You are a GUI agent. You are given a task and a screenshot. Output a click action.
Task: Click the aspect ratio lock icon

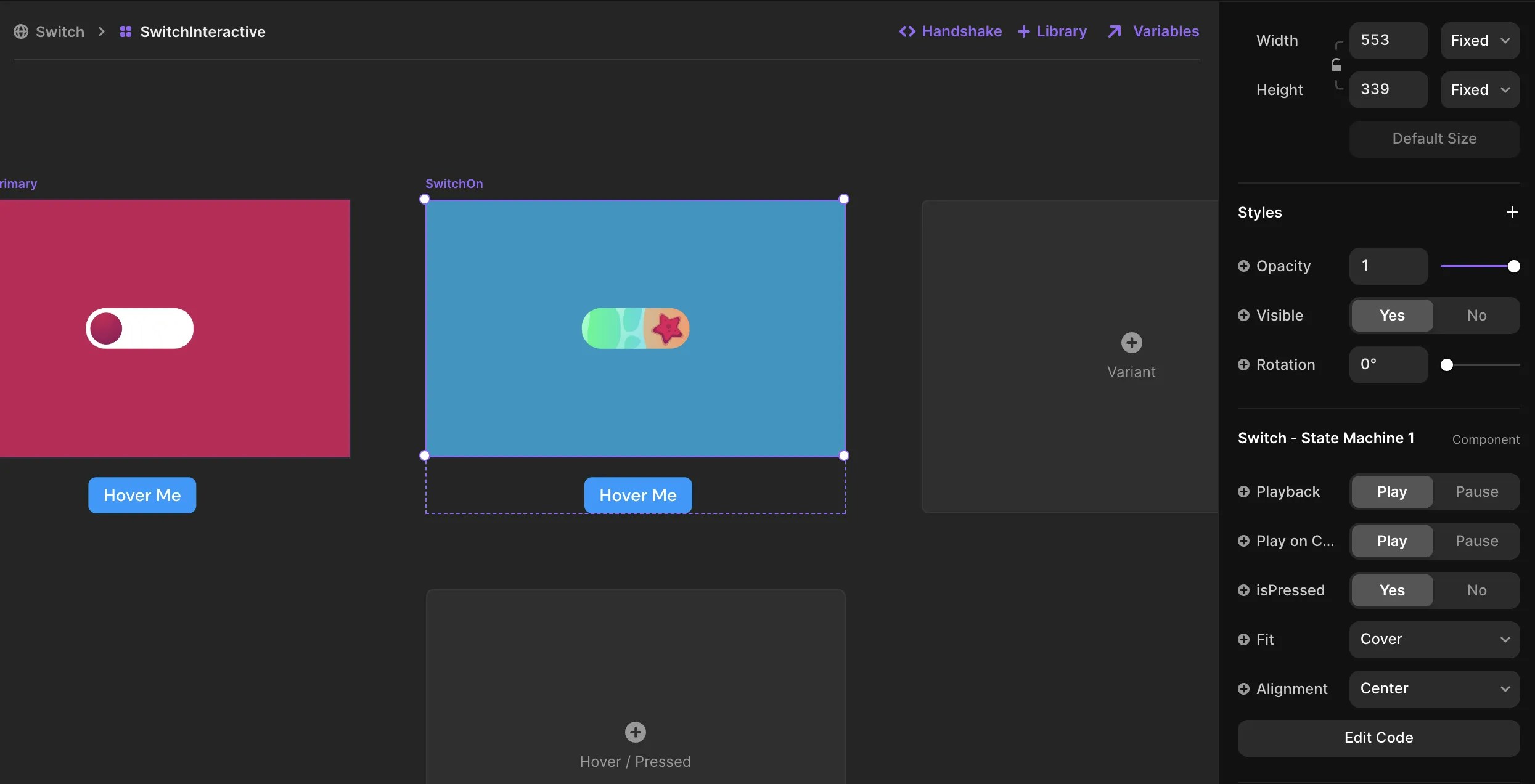(1336, 65)
